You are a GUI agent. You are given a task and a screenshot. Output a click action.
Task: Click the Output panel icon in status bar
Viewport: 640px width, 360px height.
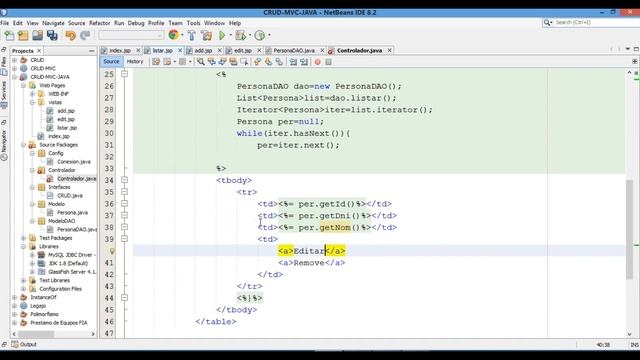pos(15,344)
